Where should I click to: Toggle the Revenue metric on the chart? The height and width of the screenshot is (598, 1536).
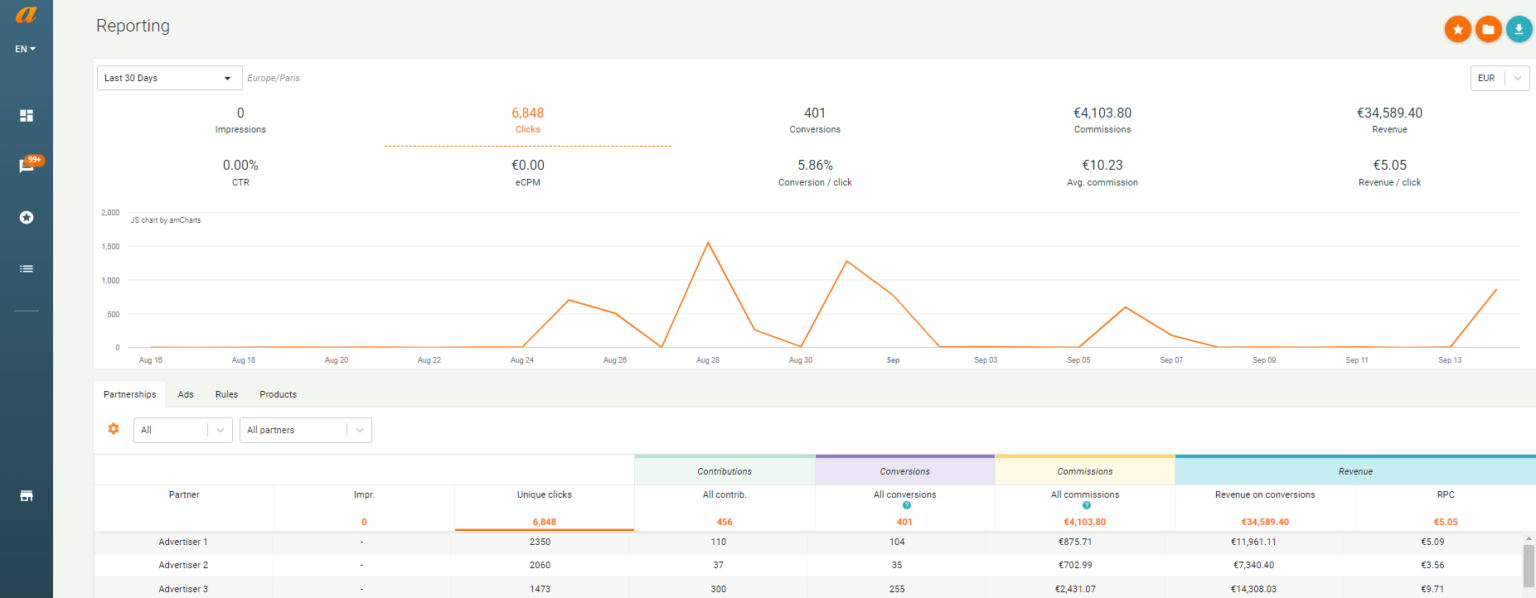click(x=1389, y=120)
